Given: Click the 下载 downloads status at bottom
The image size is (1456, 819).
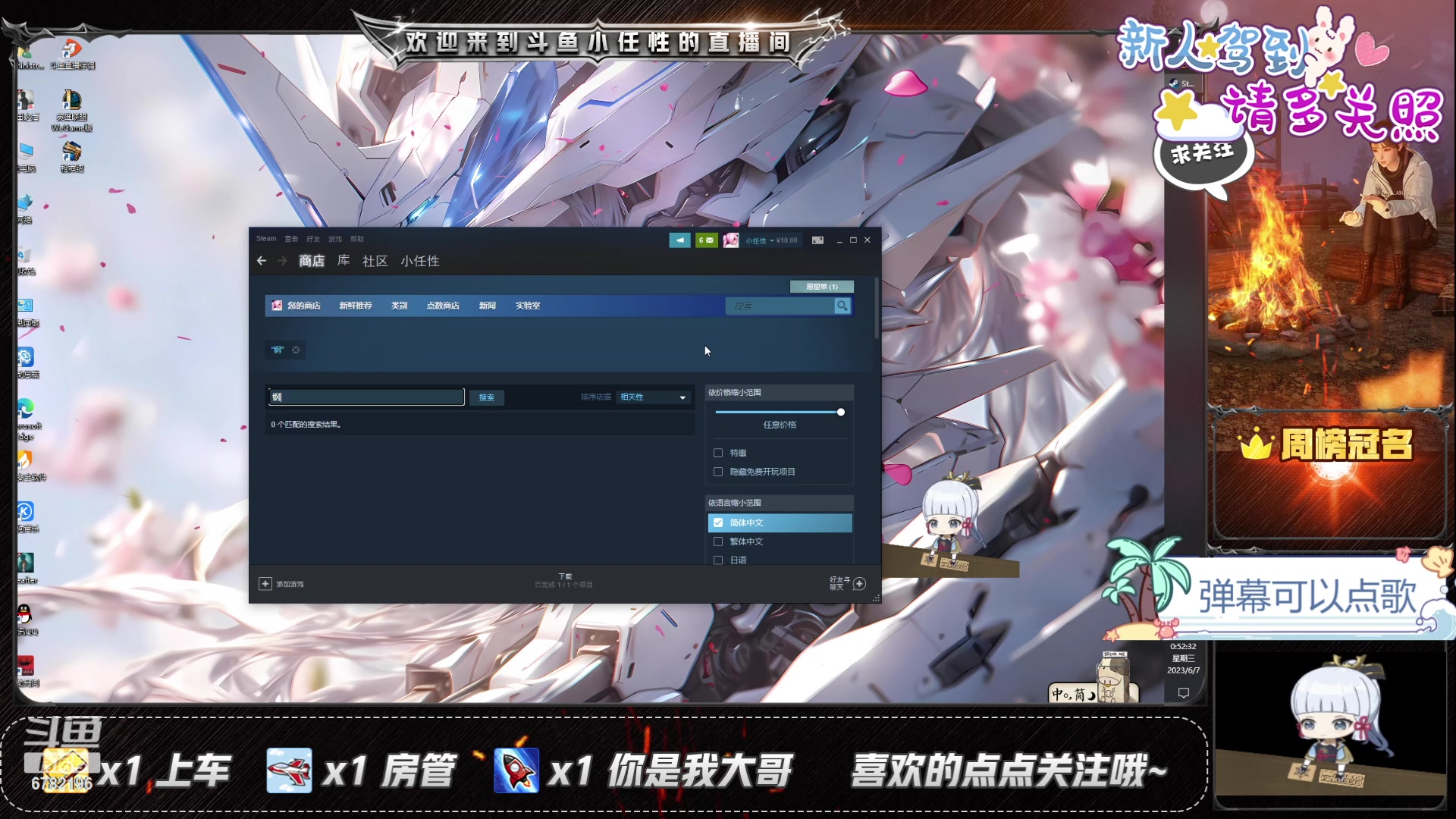Looking at the screenshot, I should [x=564, y=581].
